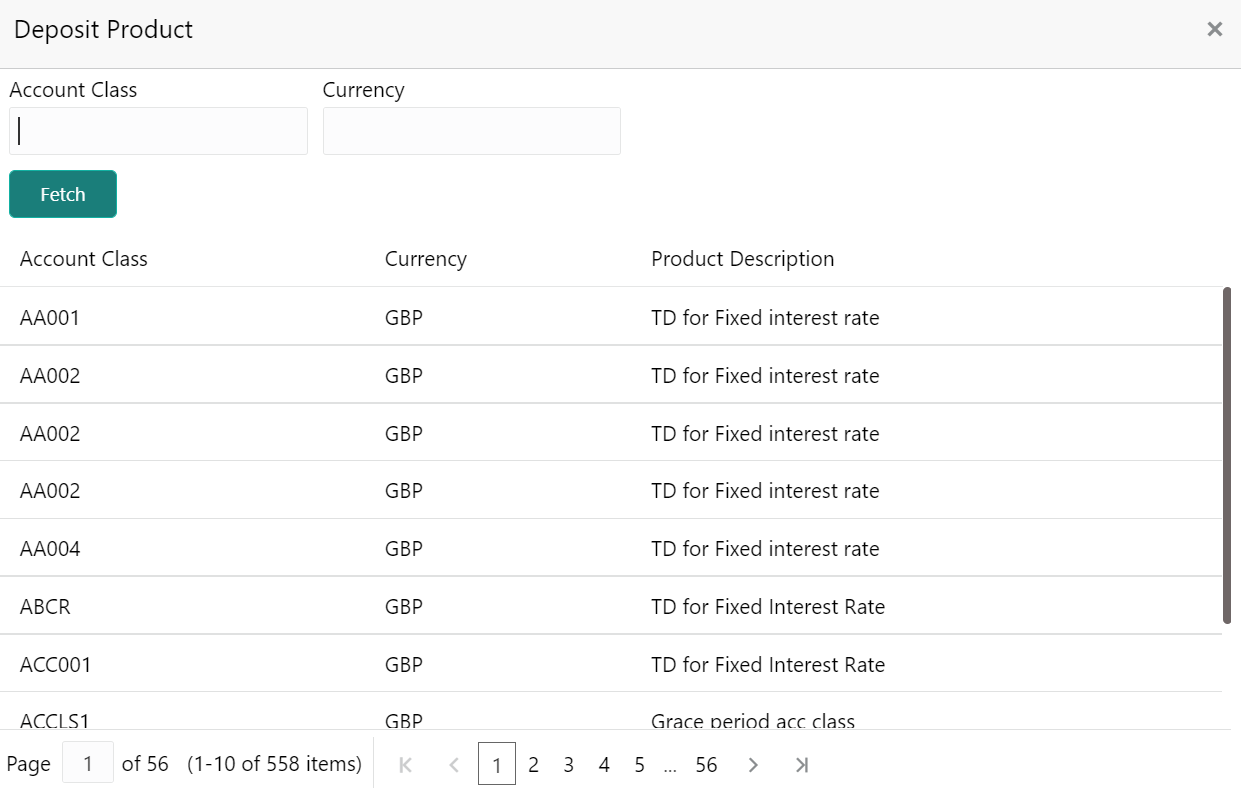Click the vertical scrollbar of the table
Screen dimensions: 1241x793
[1227, 455]
